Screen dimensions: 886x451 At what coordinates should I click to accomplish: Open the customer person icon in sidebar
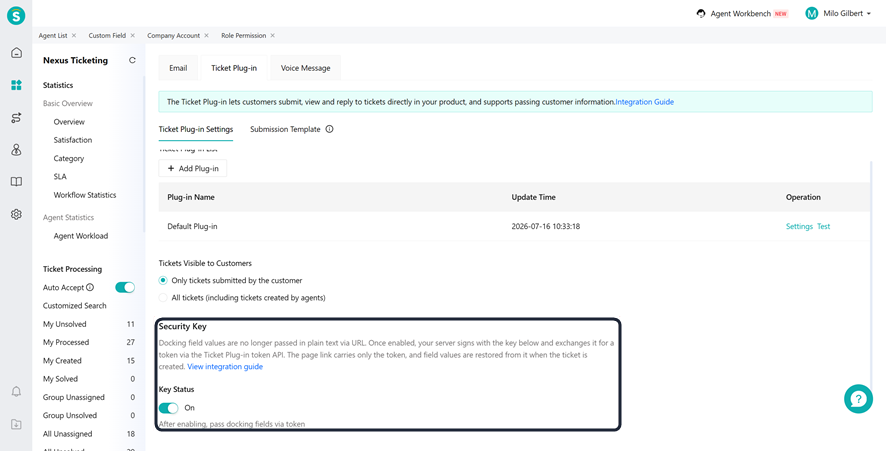pos(16,150)
